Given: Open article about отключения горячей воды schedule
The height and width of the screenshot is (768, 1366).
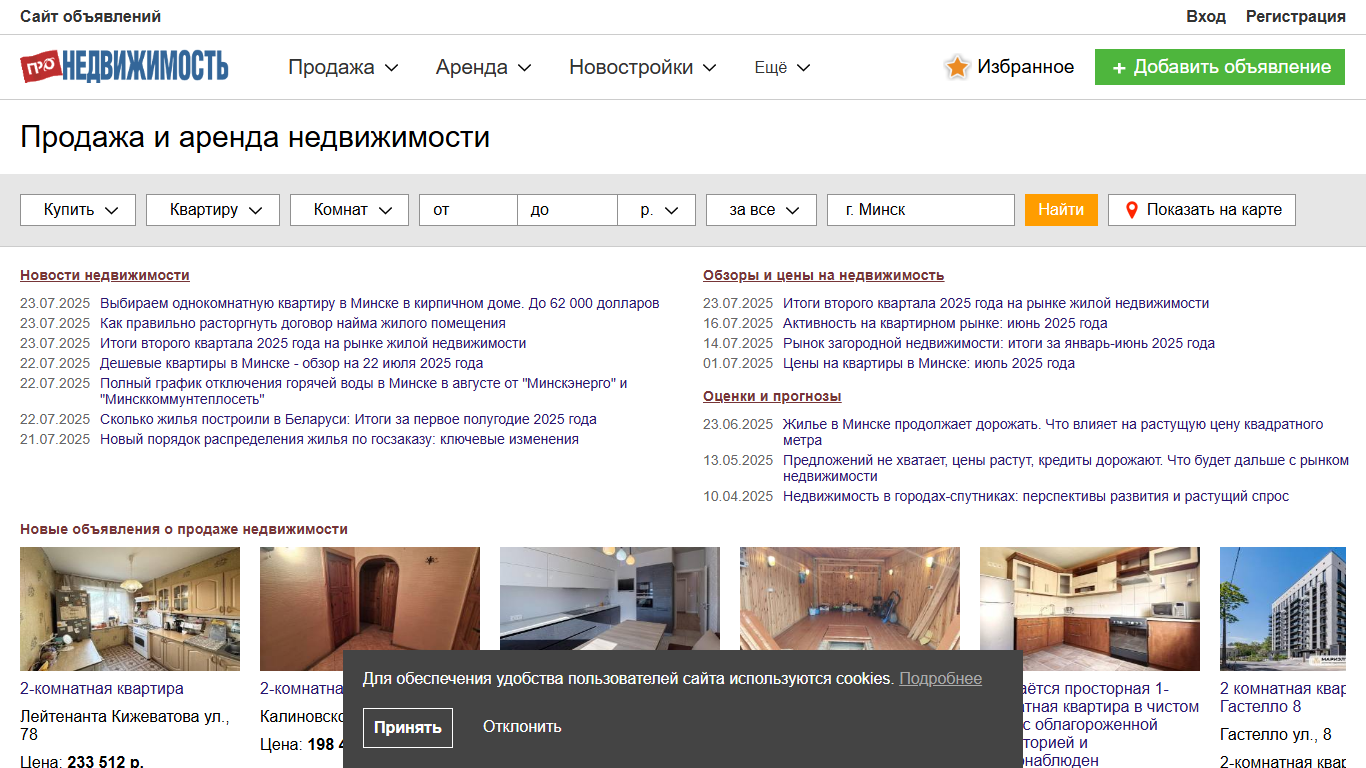Looking at the screenshot, I should click(364, 391).
